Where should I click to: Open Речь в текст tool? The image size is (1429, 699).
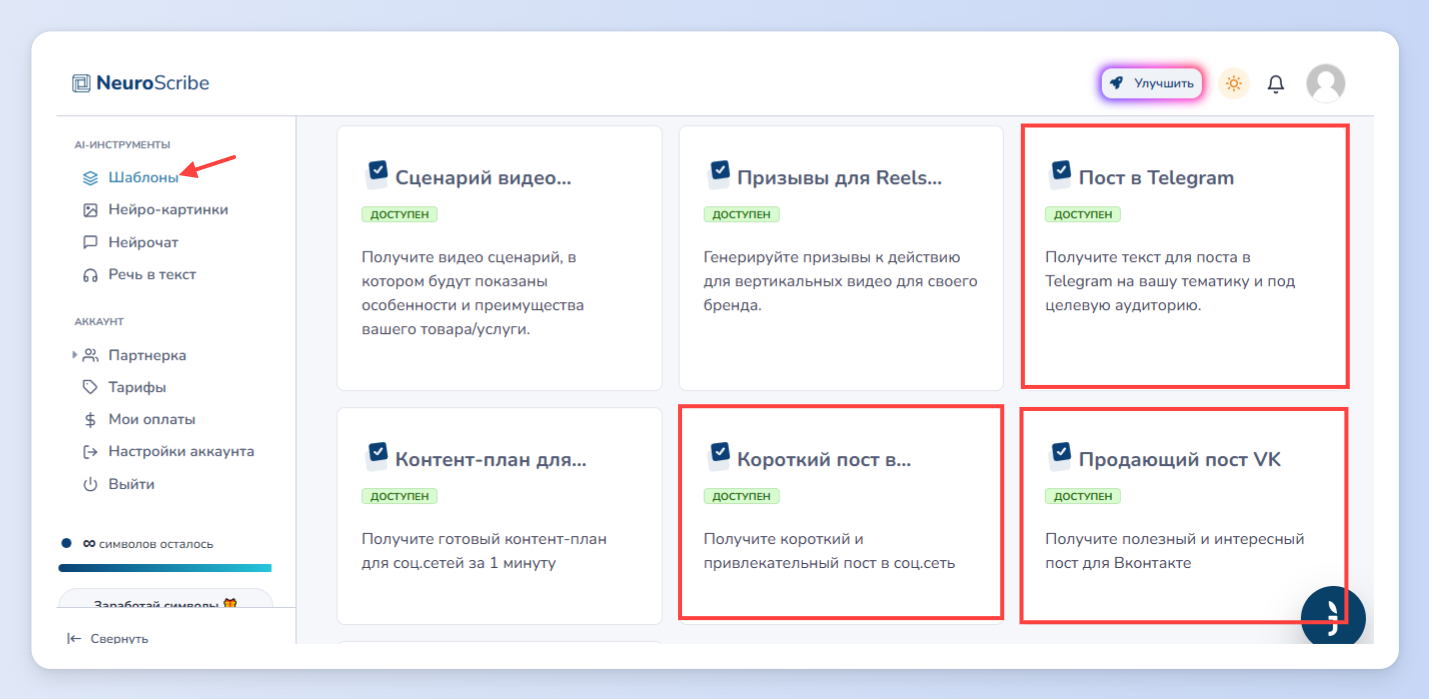[152, 274]
